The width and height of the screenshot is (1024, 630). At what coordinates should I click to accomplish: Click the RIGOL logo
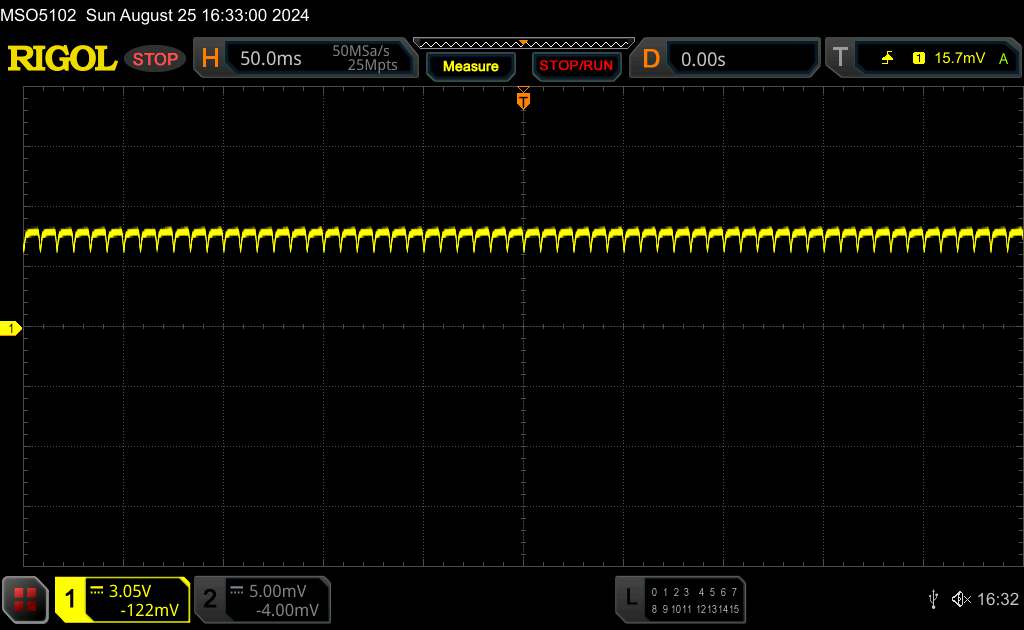(x=62, y=59)
